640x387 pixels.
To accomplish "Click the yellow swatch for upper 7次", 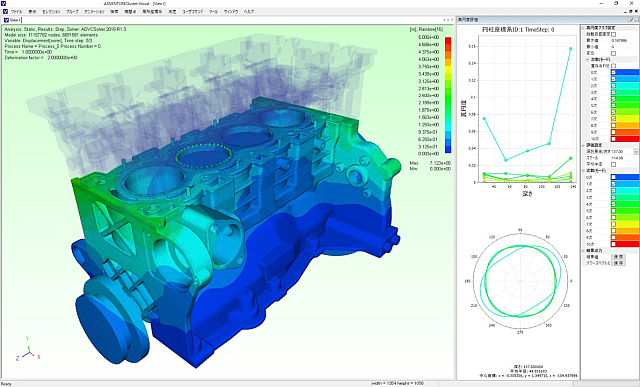I will [628, 119].
